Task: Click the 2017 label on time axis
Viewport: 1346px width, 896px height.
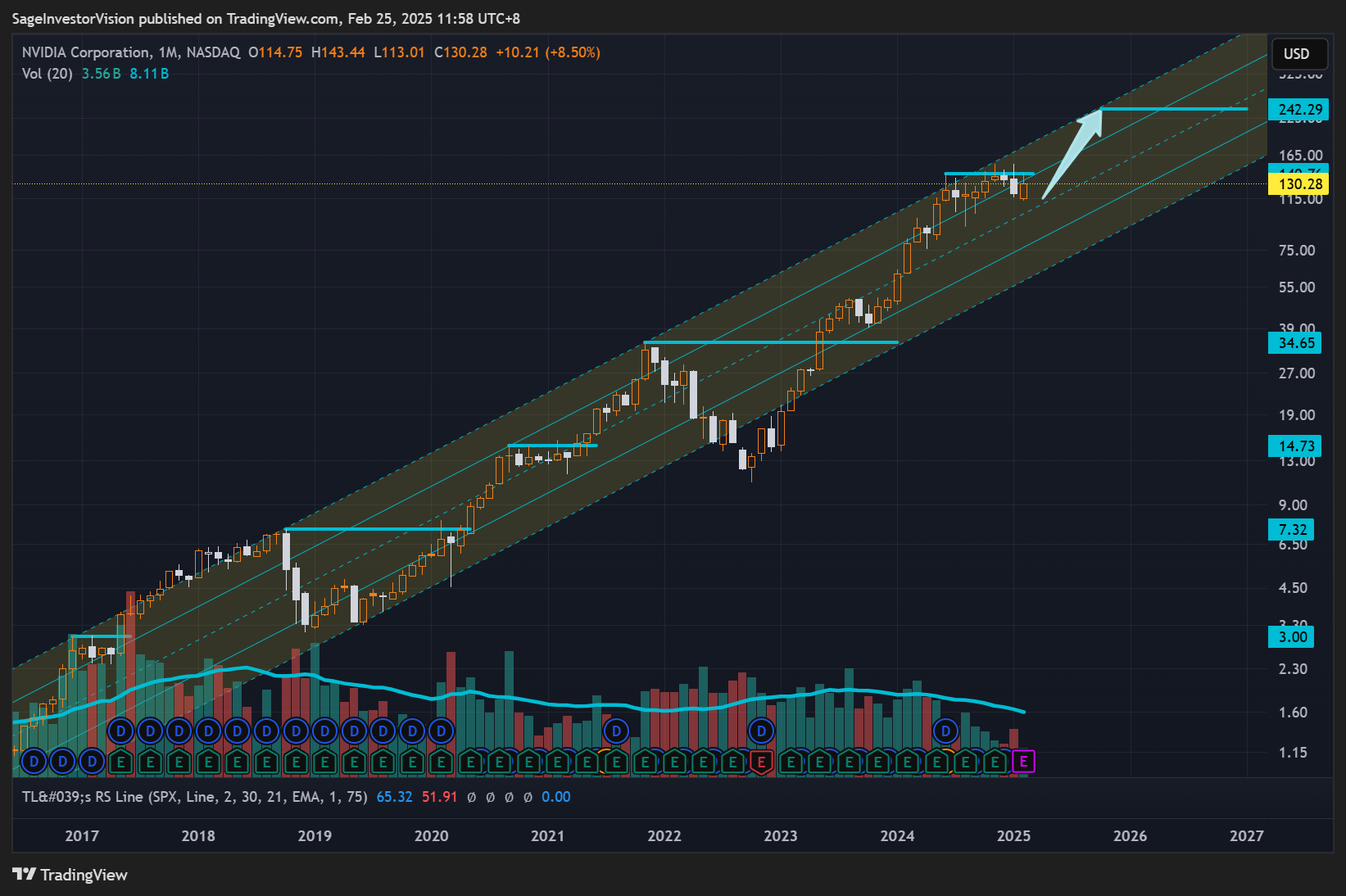Action: [82, 836]
